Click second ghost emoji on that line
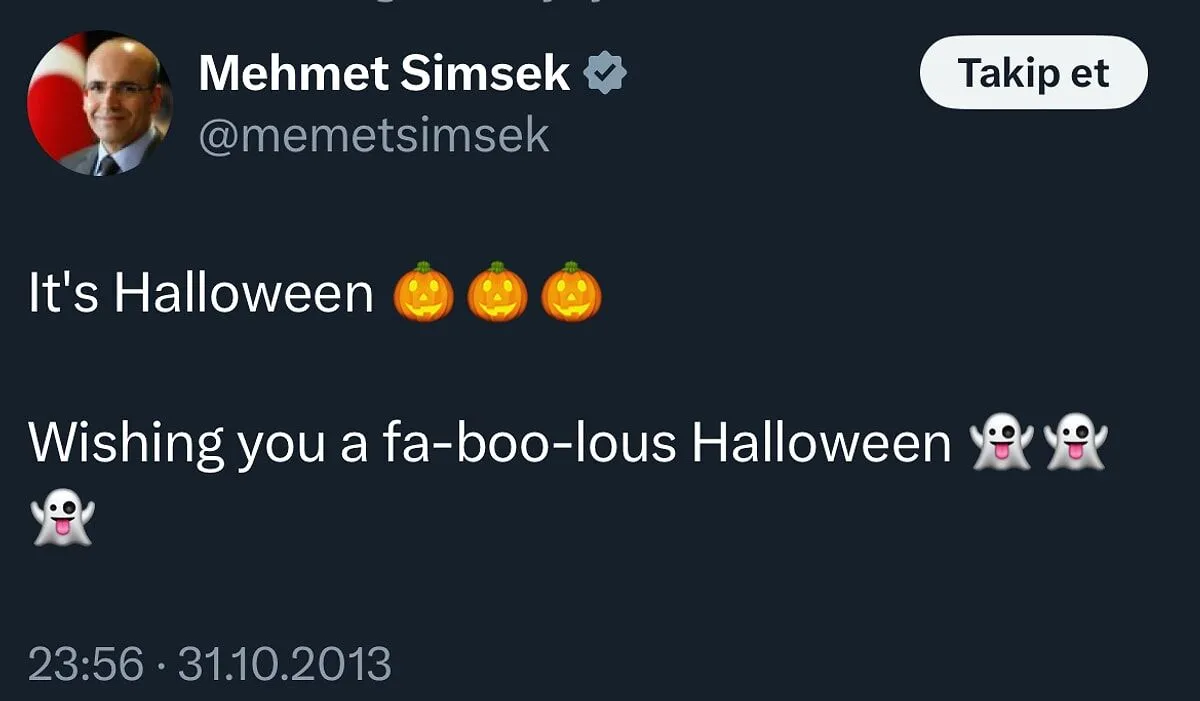 click(x=1075, y=443)
